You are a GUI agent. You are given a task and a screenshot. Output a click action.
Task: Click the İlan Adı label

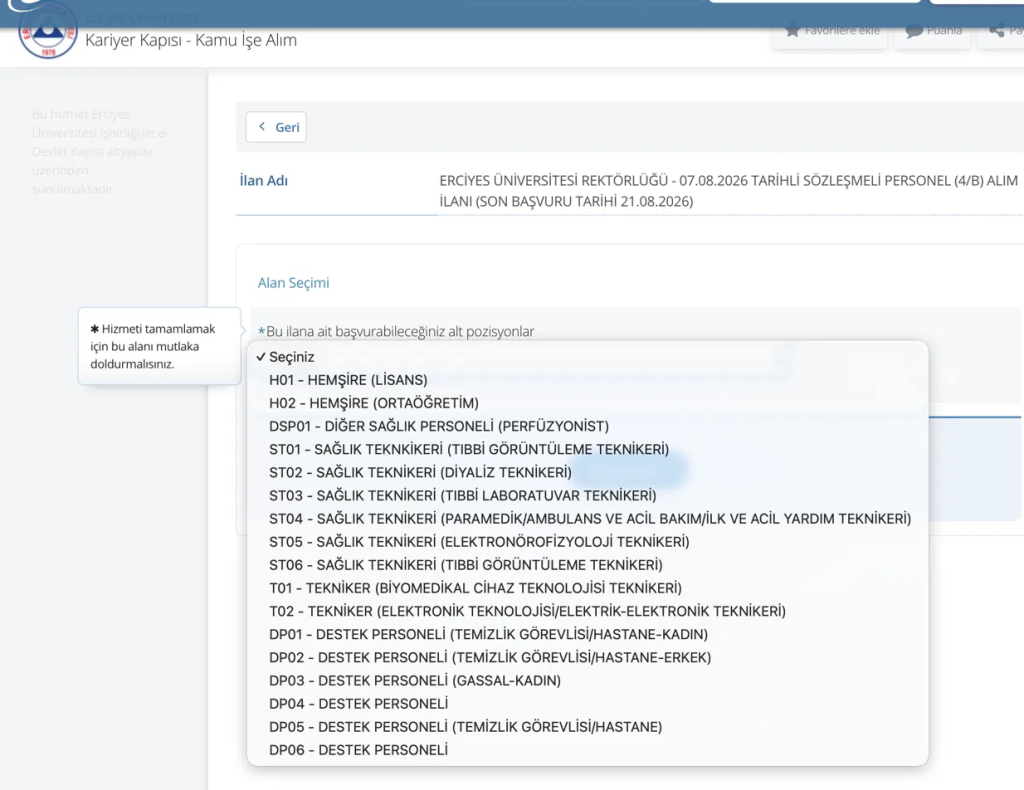click(x=264, y=181)
